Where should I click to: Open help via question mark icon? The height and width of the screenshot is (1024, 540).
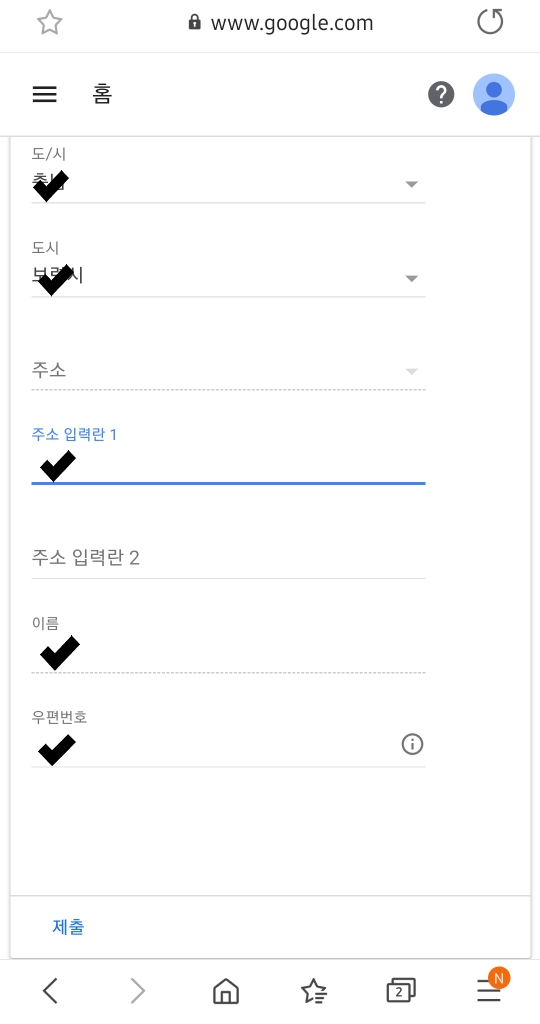(x=441, y=95)
